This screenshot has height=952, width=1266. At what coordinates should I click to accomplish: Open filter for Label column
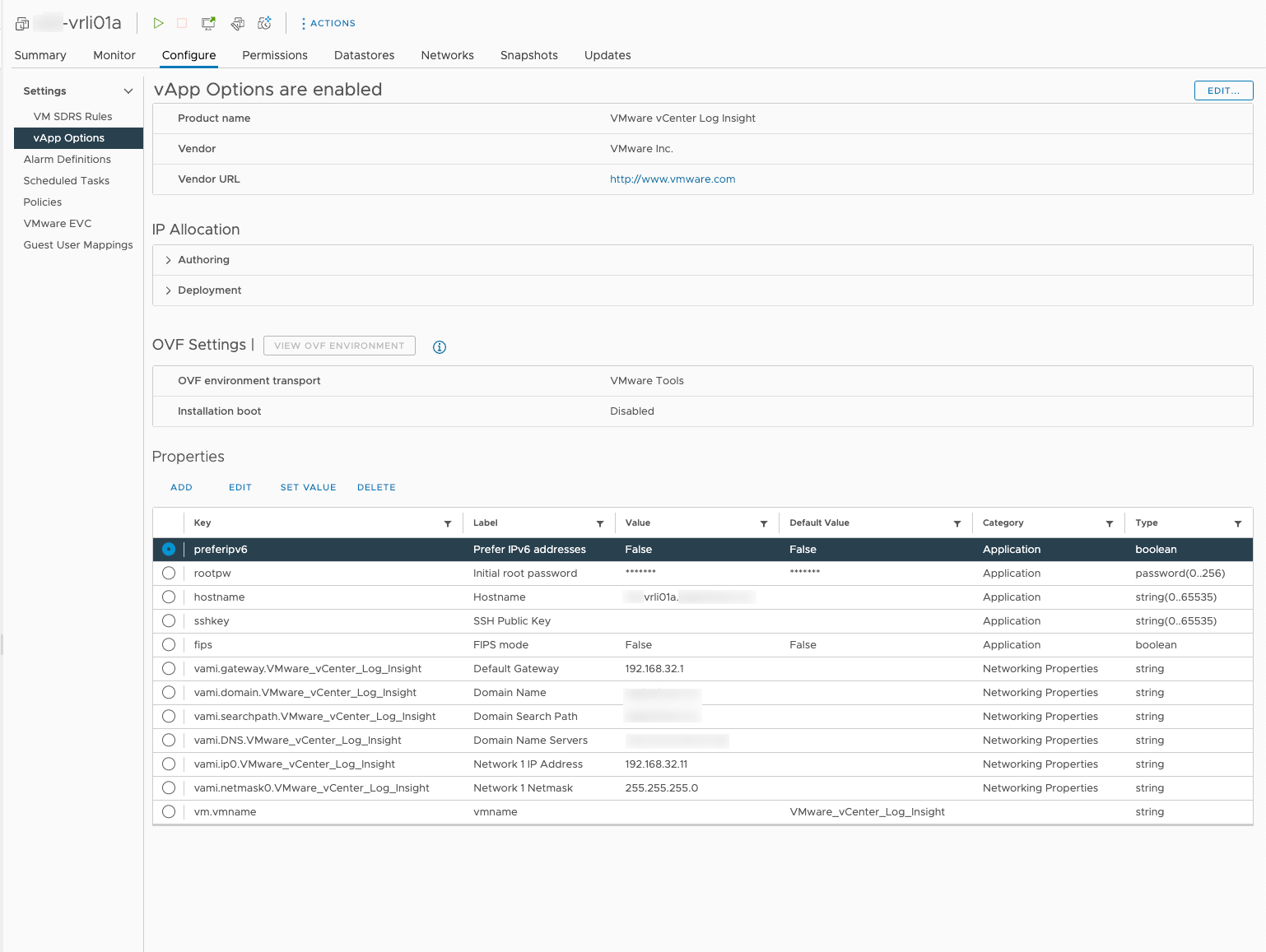coord(600,523)
